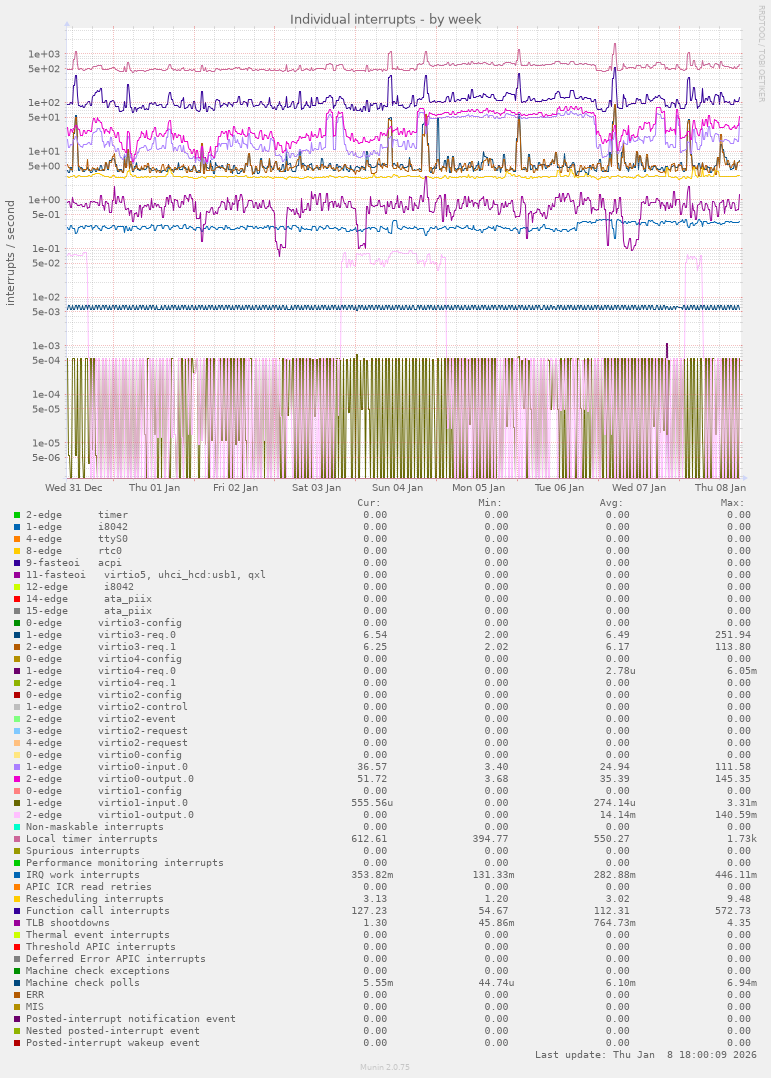Click the acpi legend color square
The image size is (771, 1078).
(x=17, y=563)
